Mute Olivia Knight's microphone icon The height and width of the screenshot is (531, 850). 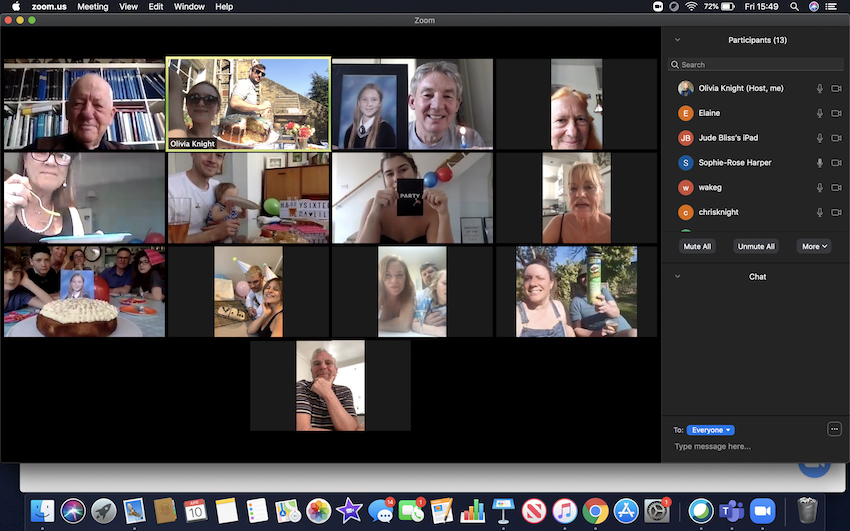click(820, 88)
